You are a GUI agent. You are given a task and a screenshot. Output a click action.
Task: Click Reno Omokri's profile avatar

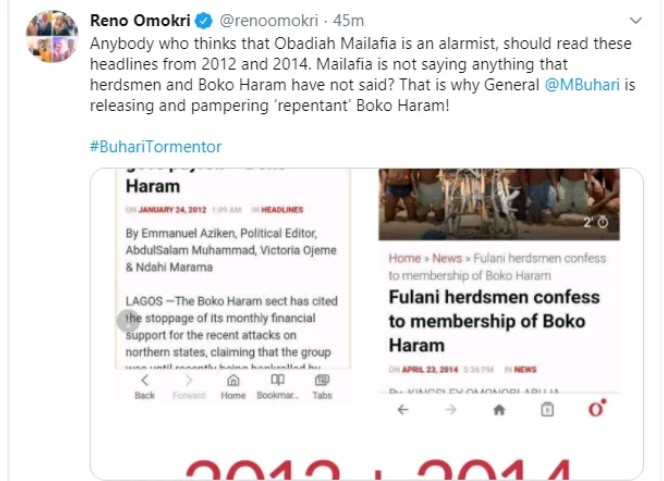click(49, 31)
